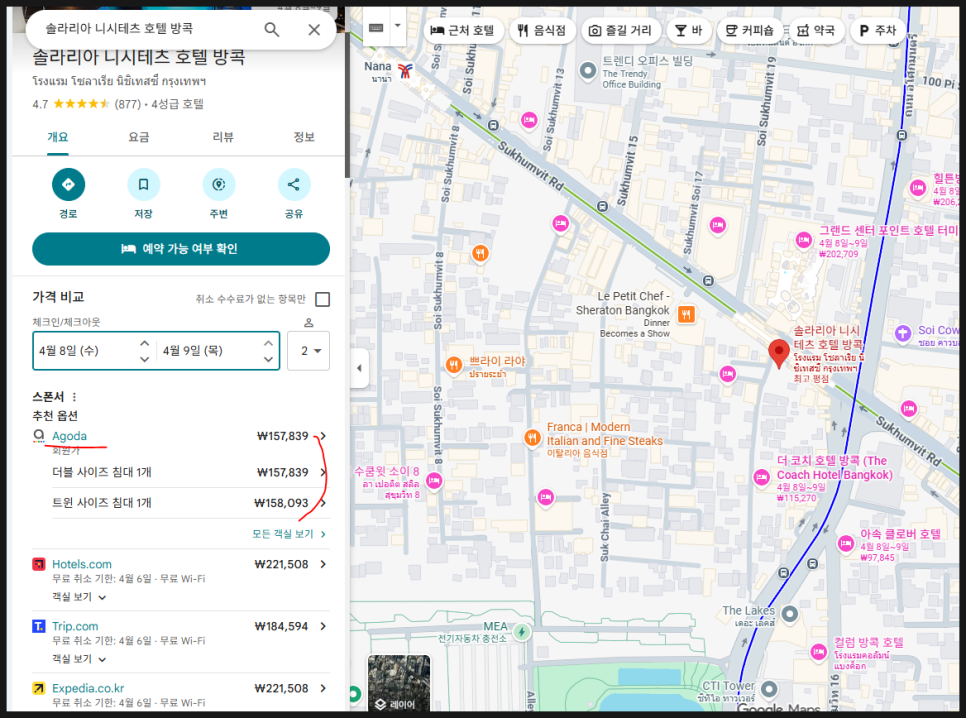Filter map by 주차
This screenshot has width=966, height=718.
tap(878, 30)
